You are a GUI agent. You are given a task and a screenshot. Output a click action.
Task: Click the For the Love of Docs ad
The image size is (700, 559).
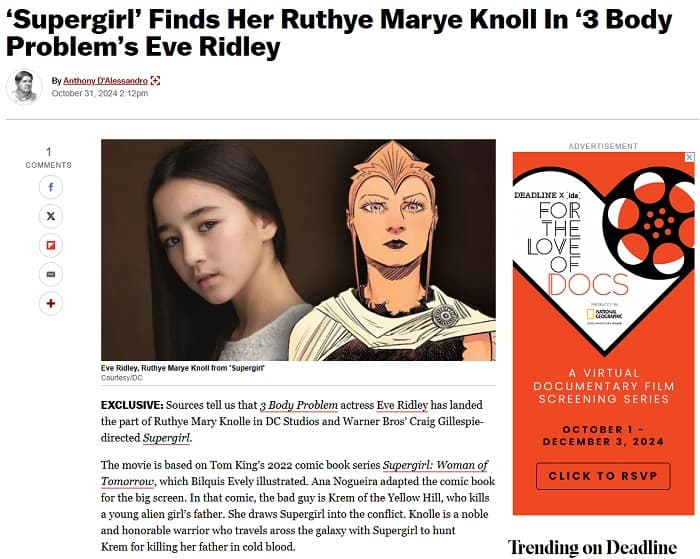tap(604, 334)
